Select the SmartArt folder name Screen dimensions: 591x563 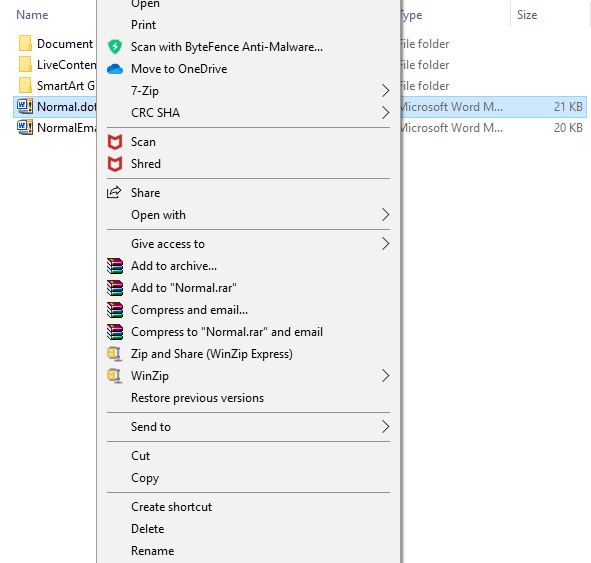pyautogui.click(x=66, y=86)
